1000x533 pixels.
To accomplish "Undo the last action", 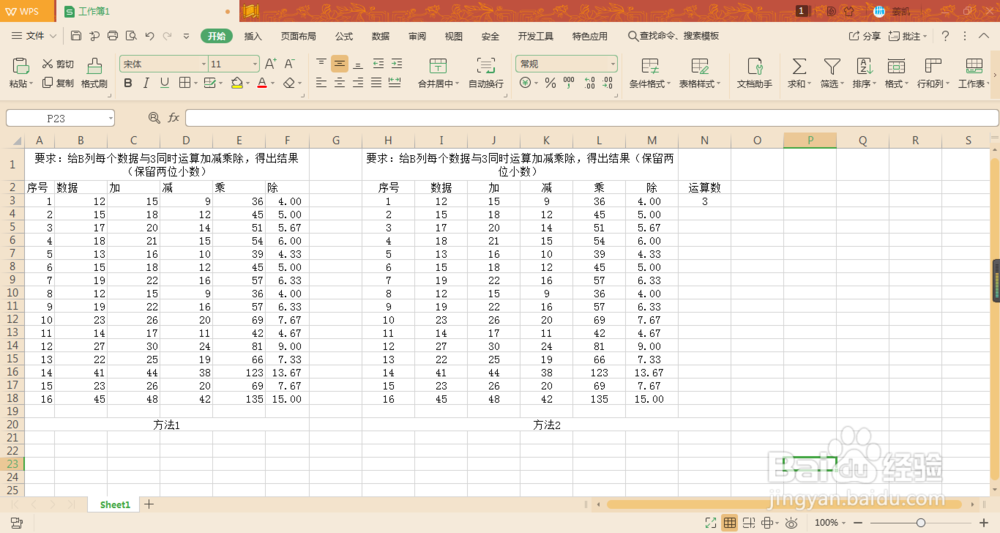I will (150, 36).
